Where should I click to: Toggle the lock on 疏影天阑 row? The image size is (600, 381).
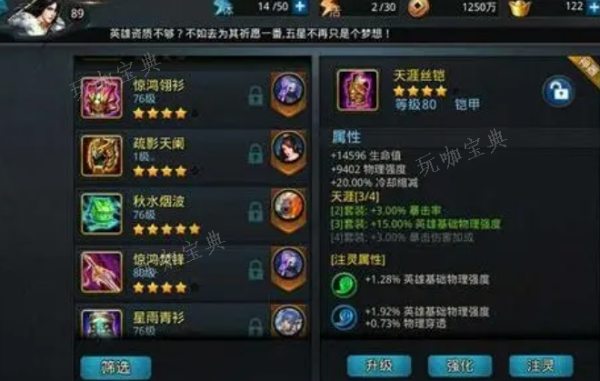click(x=256, y=154)
